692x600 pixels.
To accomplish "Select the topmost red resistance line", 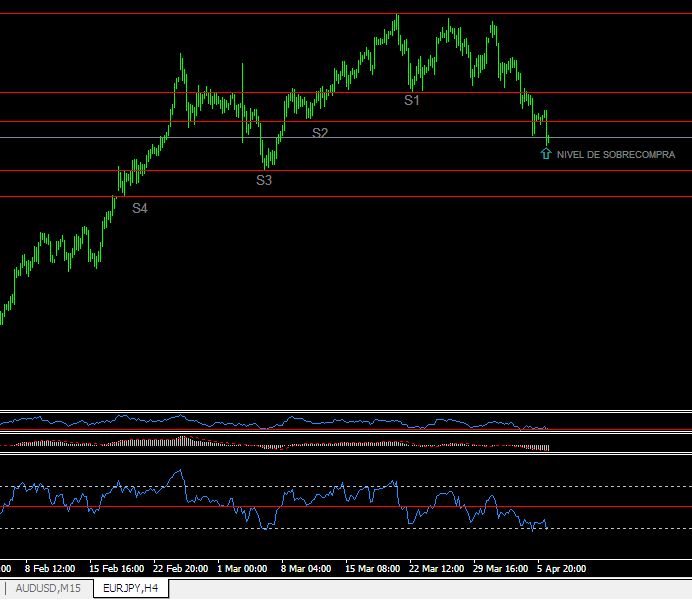I will [346, 14].
